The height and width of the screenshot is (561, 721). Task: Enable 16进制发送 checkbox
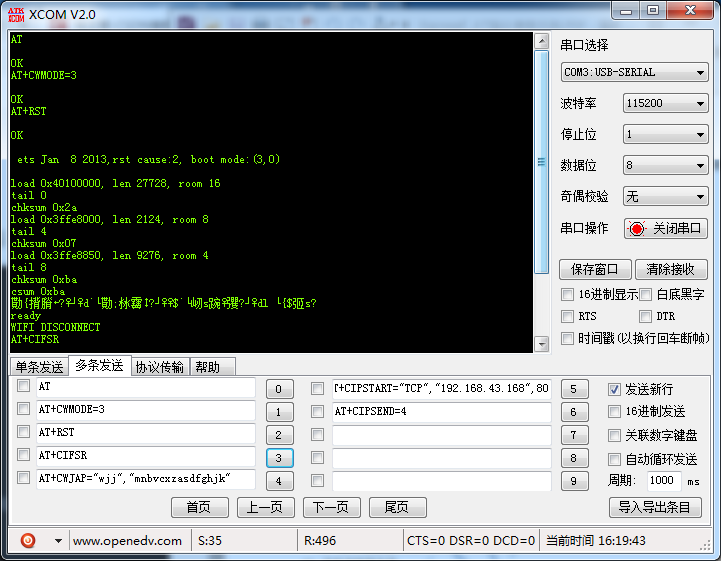click(614, 411)
